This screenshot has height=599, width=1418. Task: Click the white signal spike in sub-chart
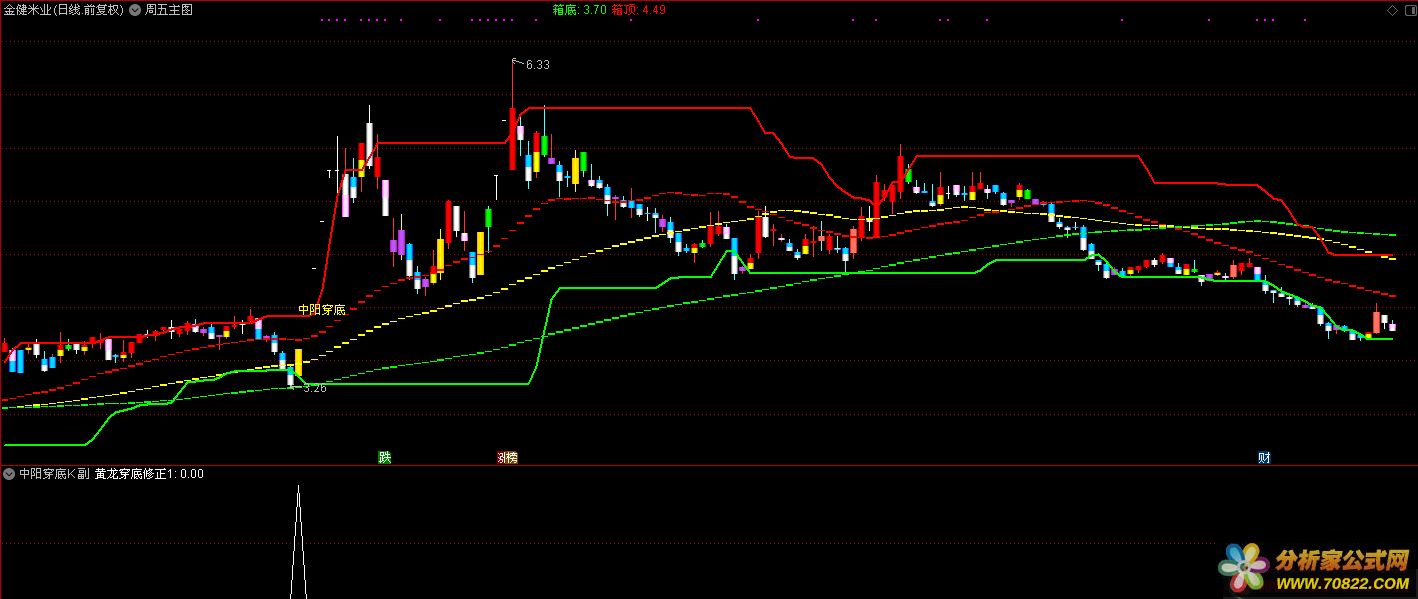298,542
